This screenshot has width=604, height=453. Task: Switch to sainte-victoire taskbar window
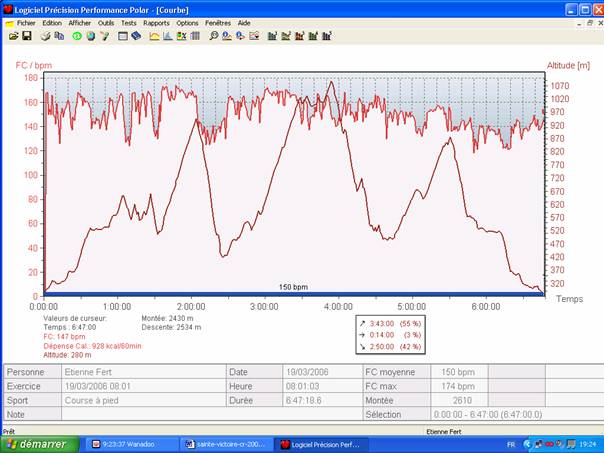(x=224, y=443)
